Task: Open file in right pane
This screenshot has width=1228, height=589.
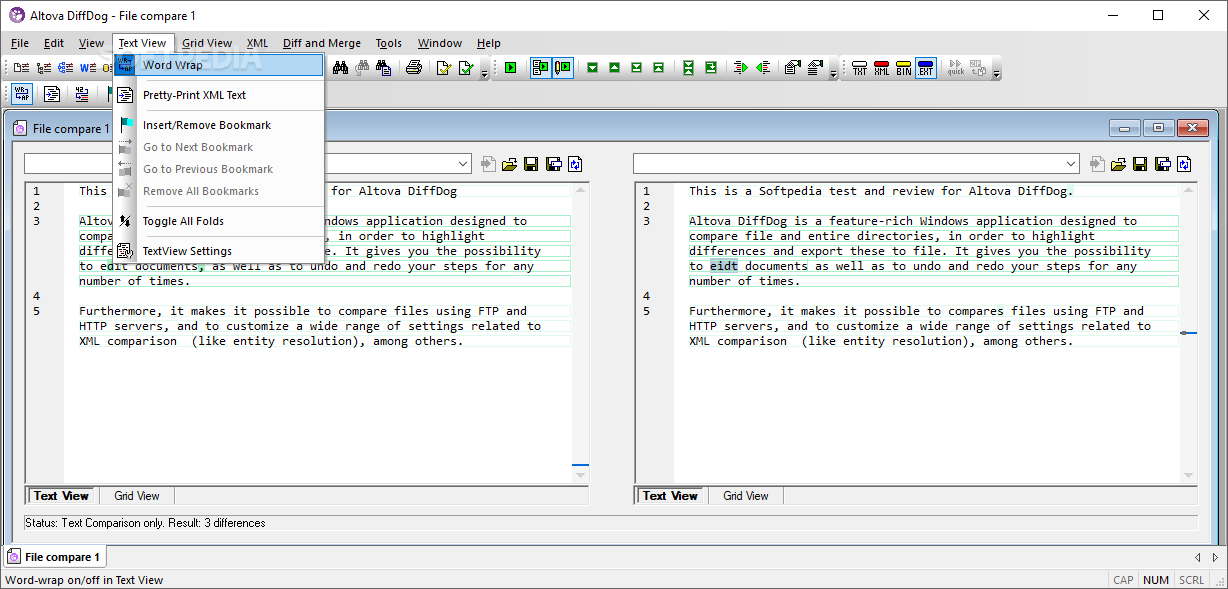Action: (x=1119, y=164)
